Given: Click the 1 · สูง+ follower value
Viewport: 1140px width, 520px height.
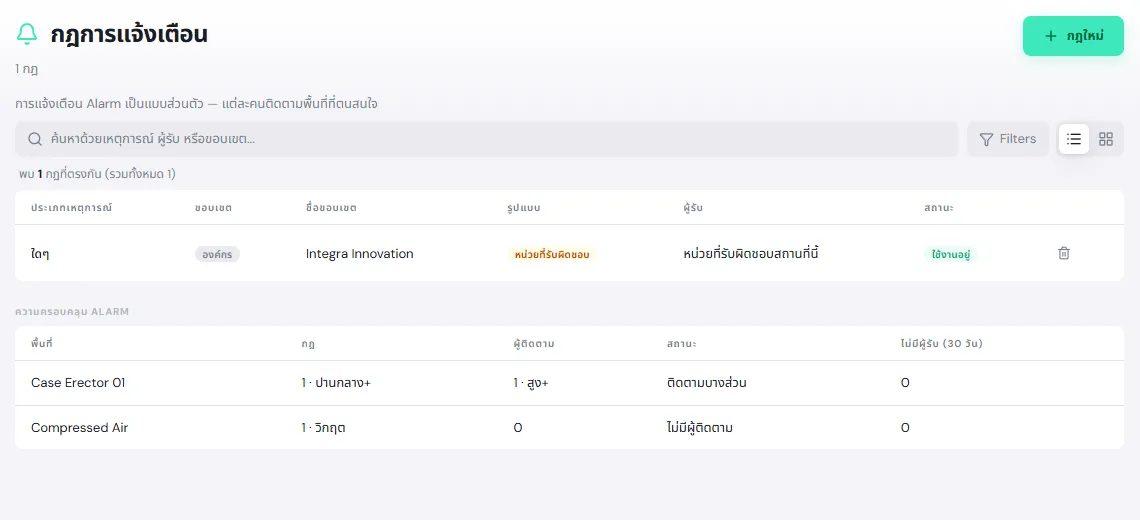Looking at the screenshot, I should (x=531, y=383).
